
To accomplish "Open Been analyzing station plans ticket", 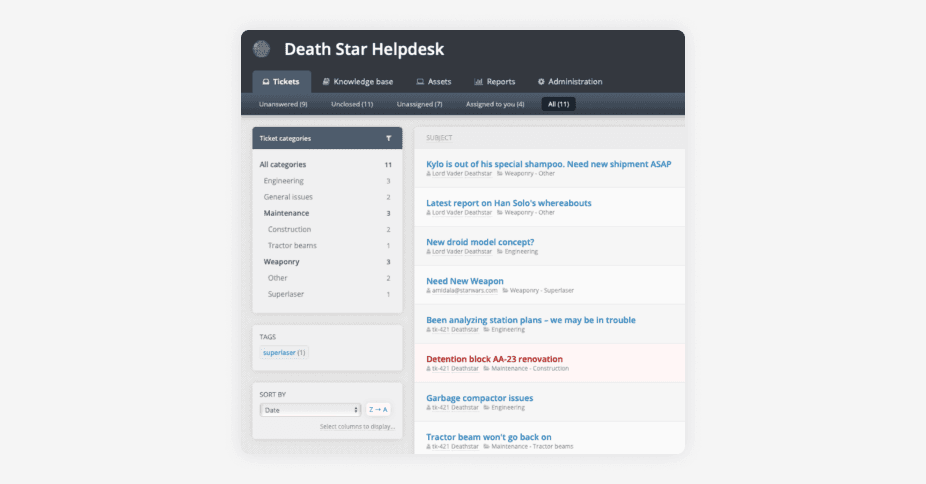I will [531, 320].
